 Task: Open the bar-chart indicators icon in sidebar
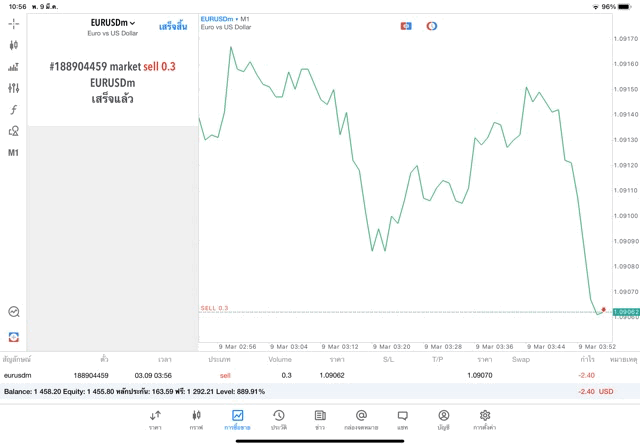(x=13, y=67)
